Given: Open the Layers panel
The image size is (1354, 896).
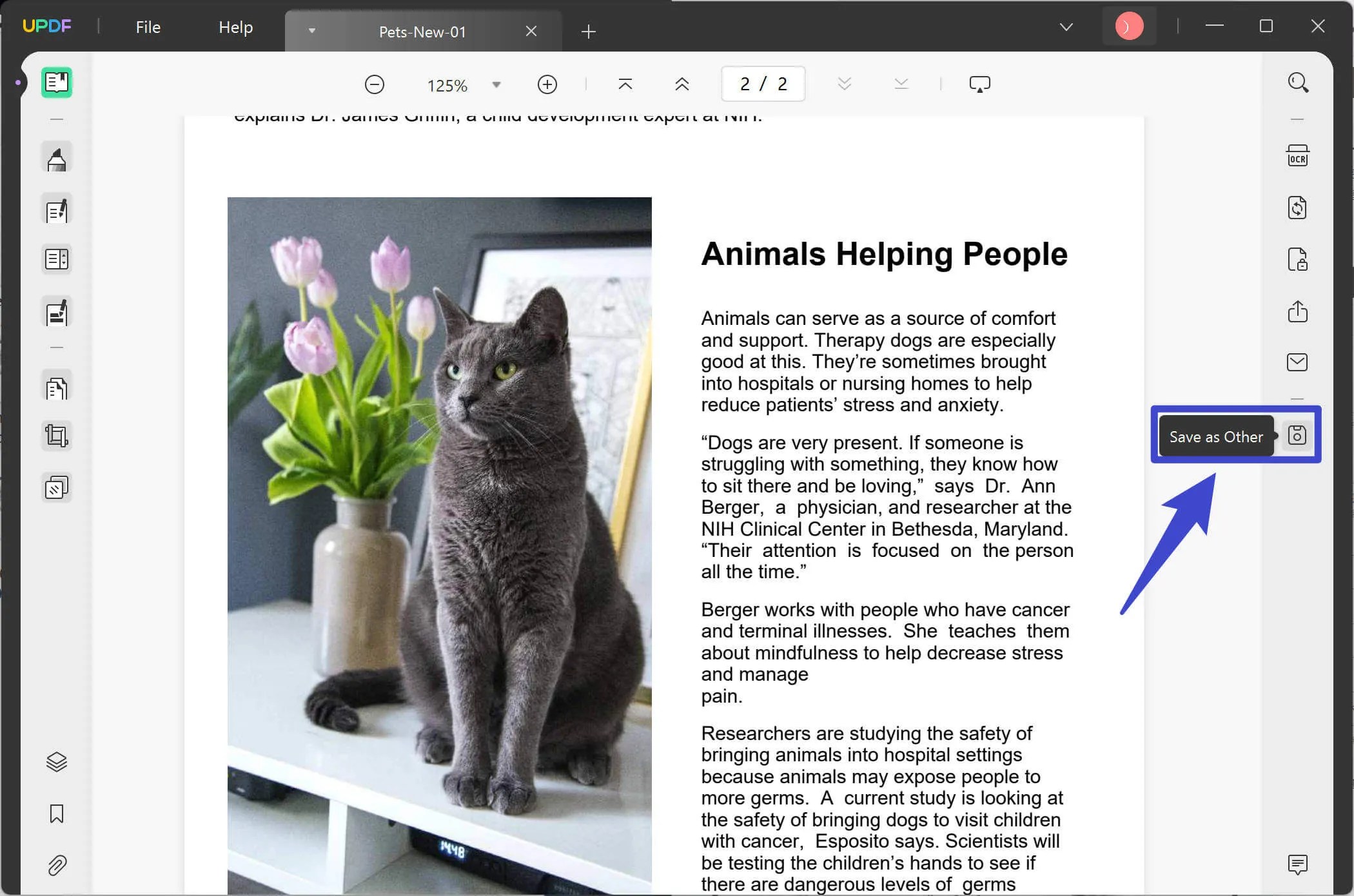Looking at the screenshot, I should coord(57,762).
